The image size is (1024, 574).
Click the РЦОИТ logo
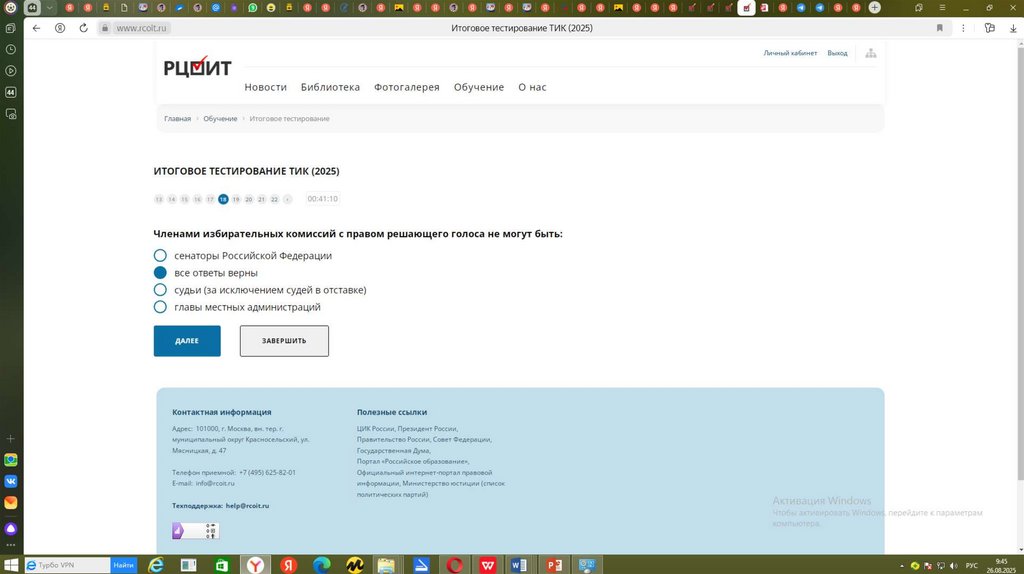point(197,67)
